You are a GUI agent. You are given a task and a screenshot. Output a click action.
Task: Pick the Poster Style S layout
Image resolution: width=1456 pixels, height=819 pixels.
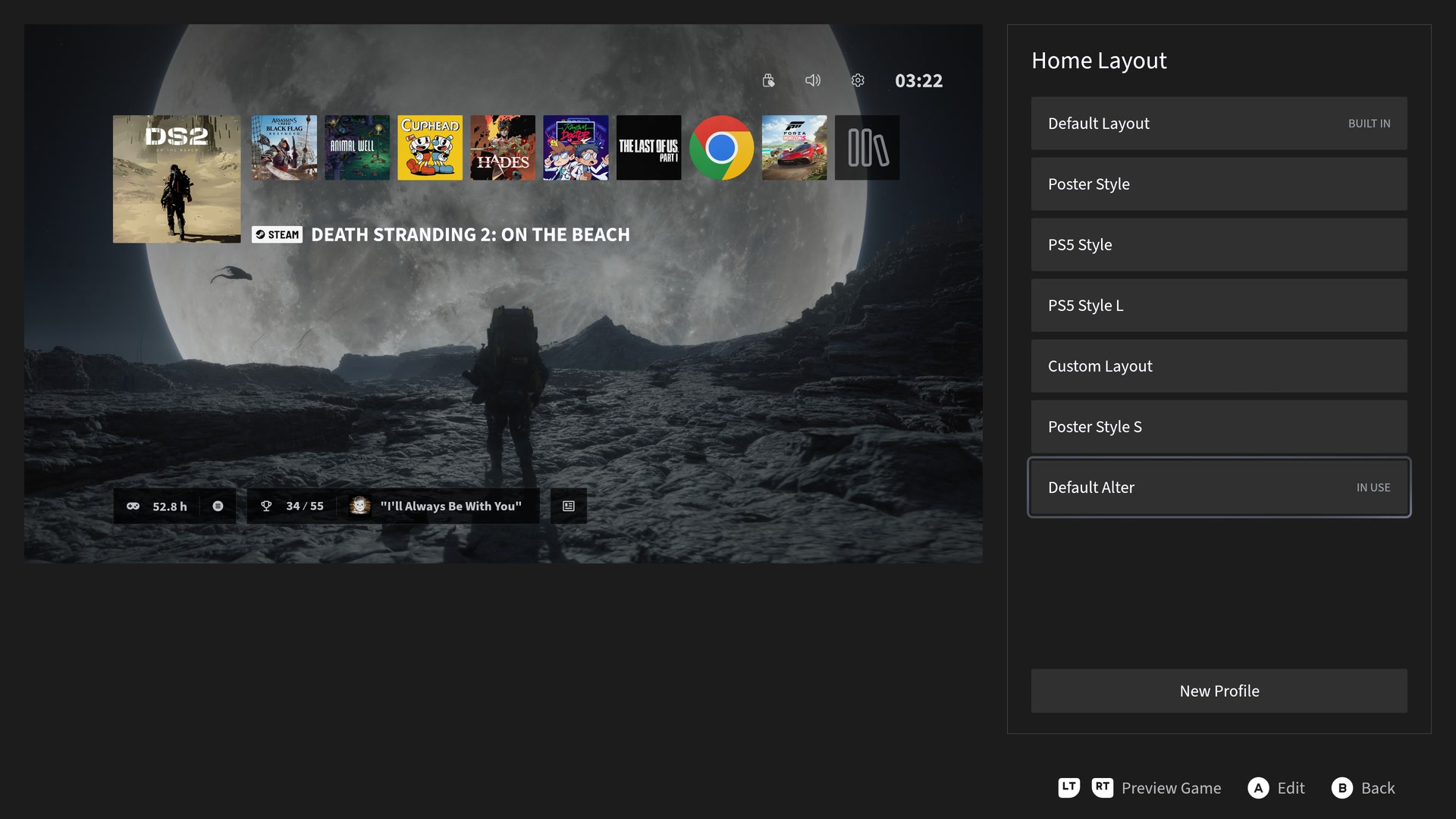1219,426
